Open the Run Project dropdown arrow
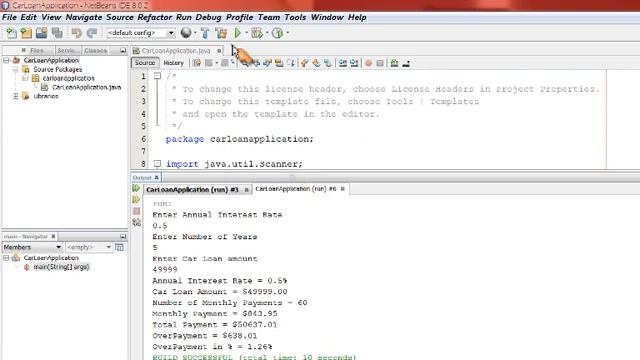 (x=247, y=33)
